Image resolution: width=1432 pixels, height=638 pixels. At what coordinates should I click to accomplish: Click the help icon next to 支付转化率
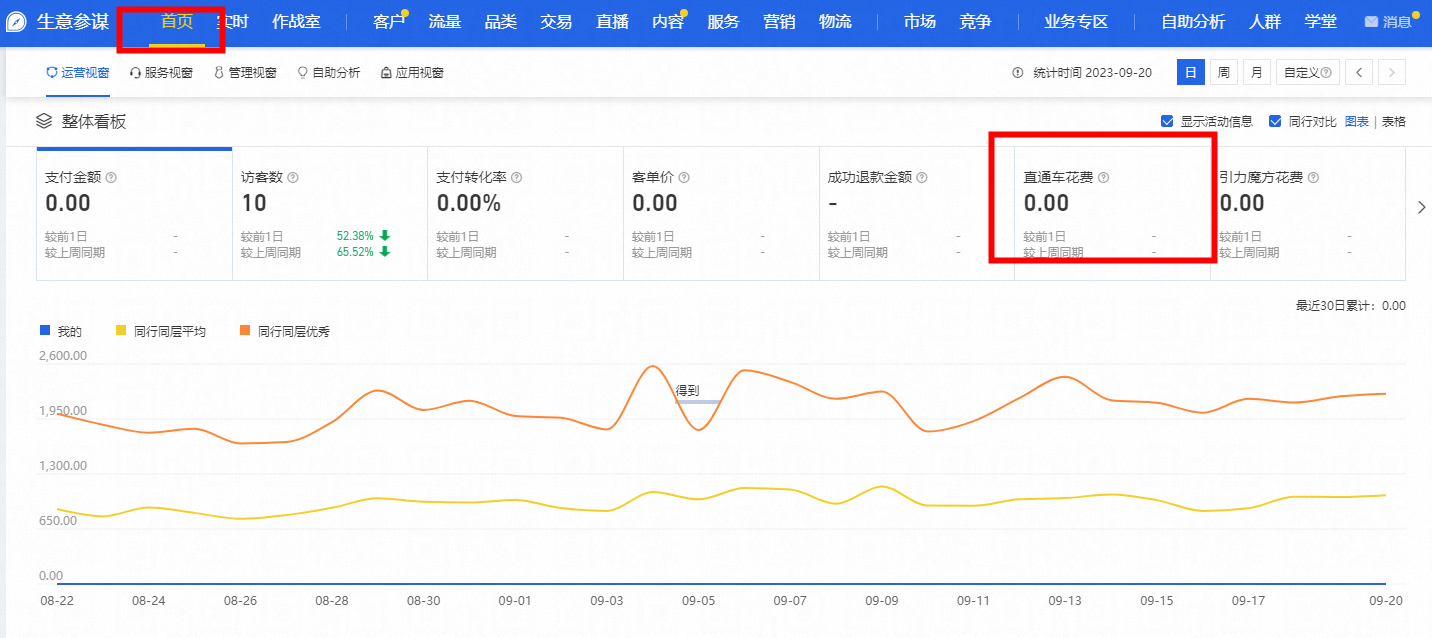(x=517, y=177)
